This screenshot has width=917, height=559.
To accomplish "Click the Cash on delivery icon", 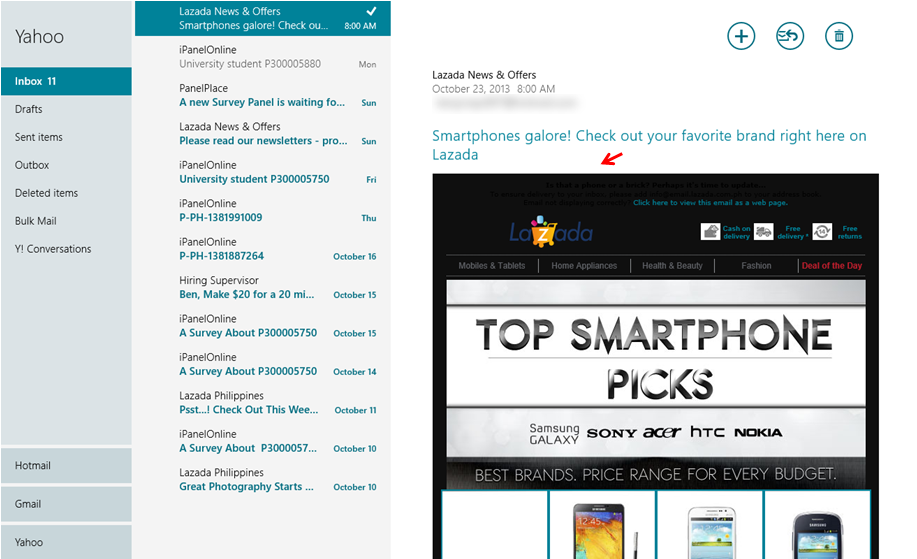I will (711, 231).
